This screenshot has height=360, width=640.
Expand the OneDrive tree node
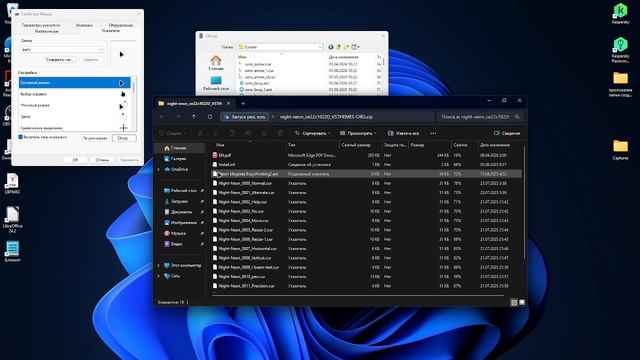click(x=158, y=169)
